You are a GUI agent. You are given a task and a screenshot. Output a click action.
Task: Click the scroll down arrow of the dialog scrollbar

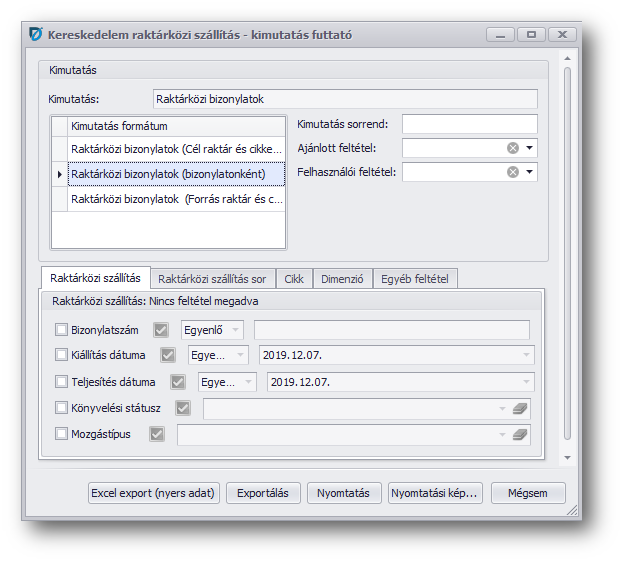pyautogui.click(x=567, y=458)
